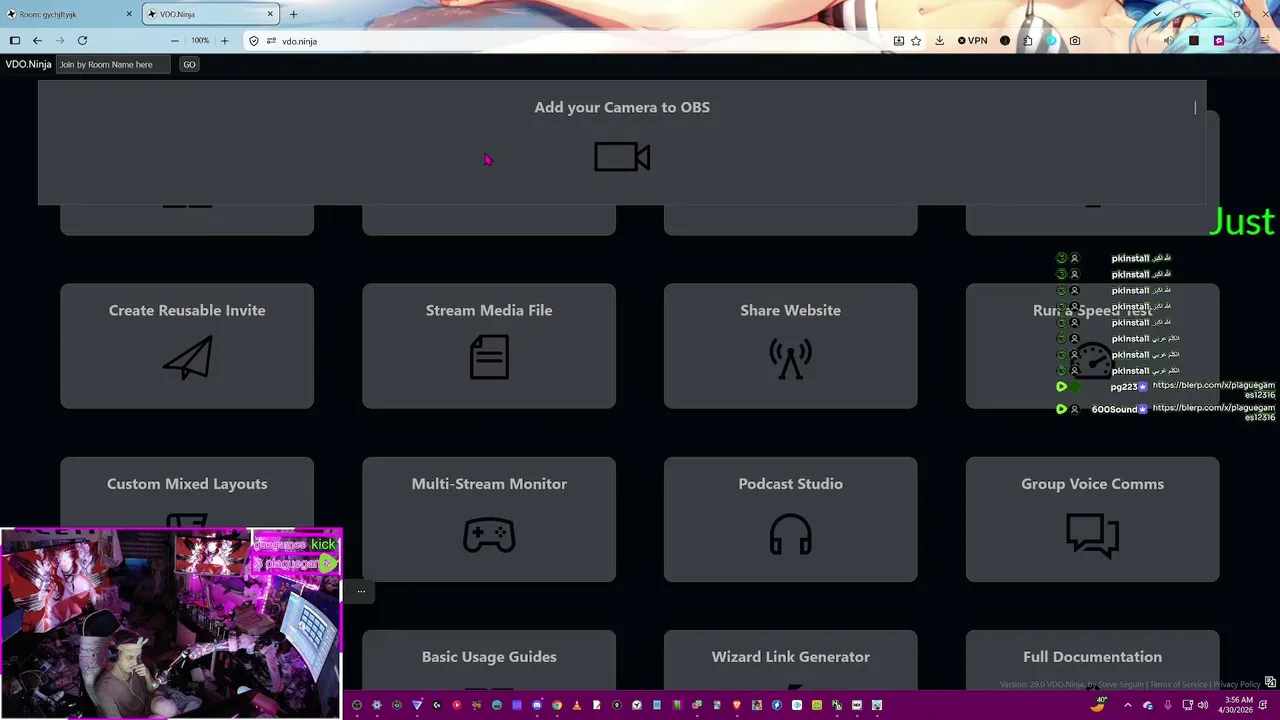1280x720 pixels.
Task: Open the extensions puzzle icon
Action: click(x=1028, y=41)
